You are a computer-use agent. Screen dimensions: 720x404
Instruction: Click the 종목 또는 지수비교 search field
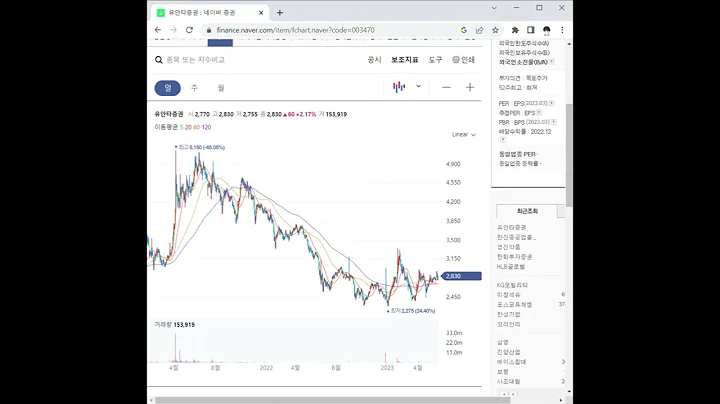(x=196, y=60)
